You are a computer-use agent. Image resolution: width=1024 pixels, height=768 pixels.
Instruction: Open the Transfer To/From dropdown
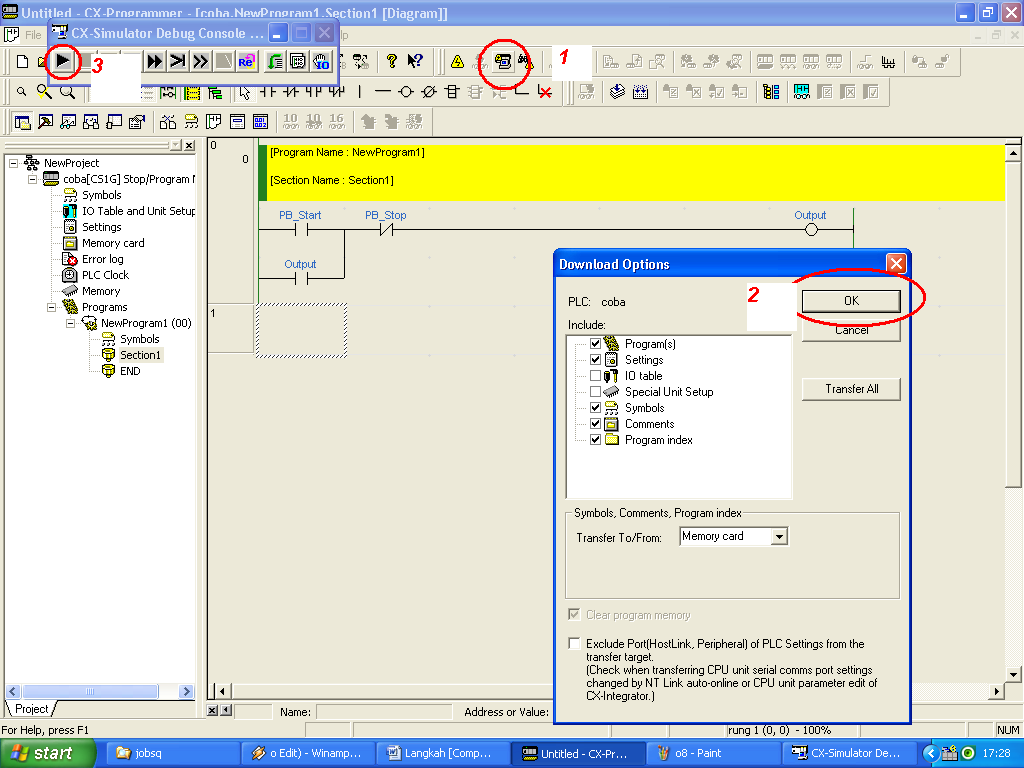781,536
